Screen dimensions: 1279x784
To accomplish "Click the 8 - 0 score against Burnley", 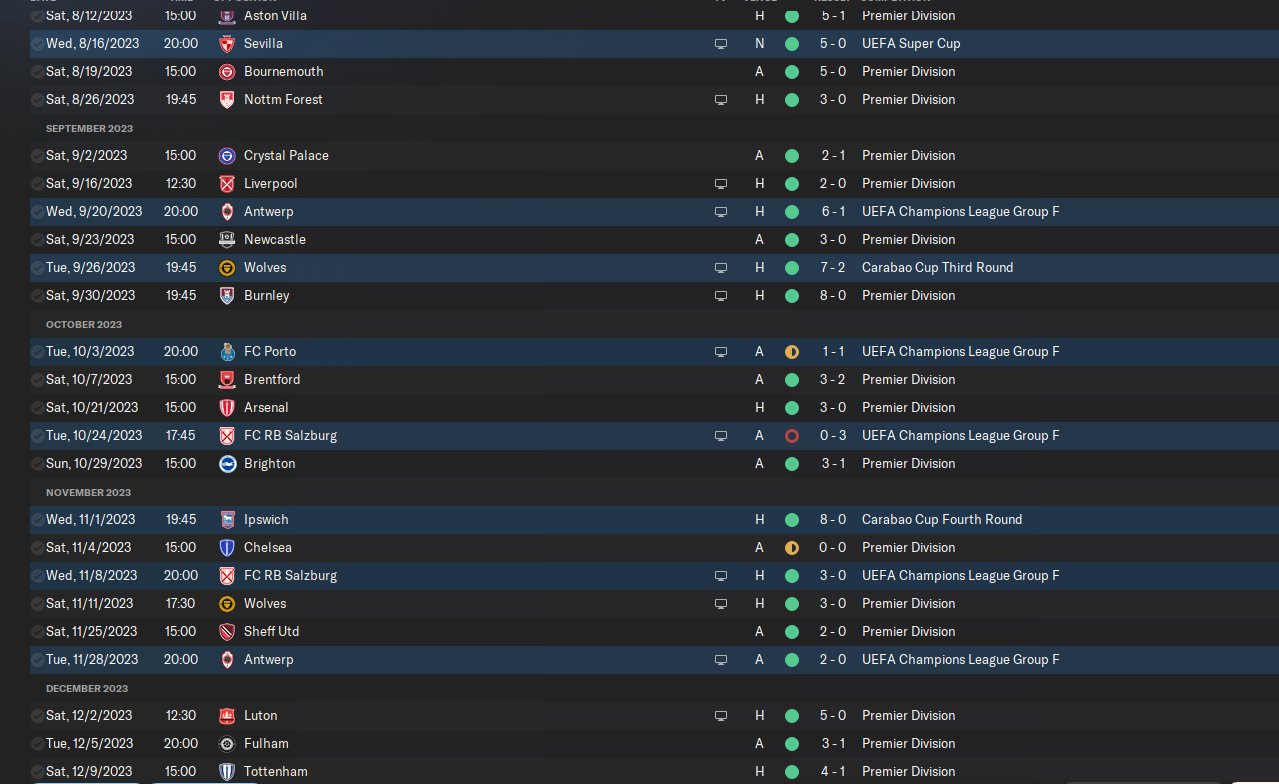I will point(834,296).
